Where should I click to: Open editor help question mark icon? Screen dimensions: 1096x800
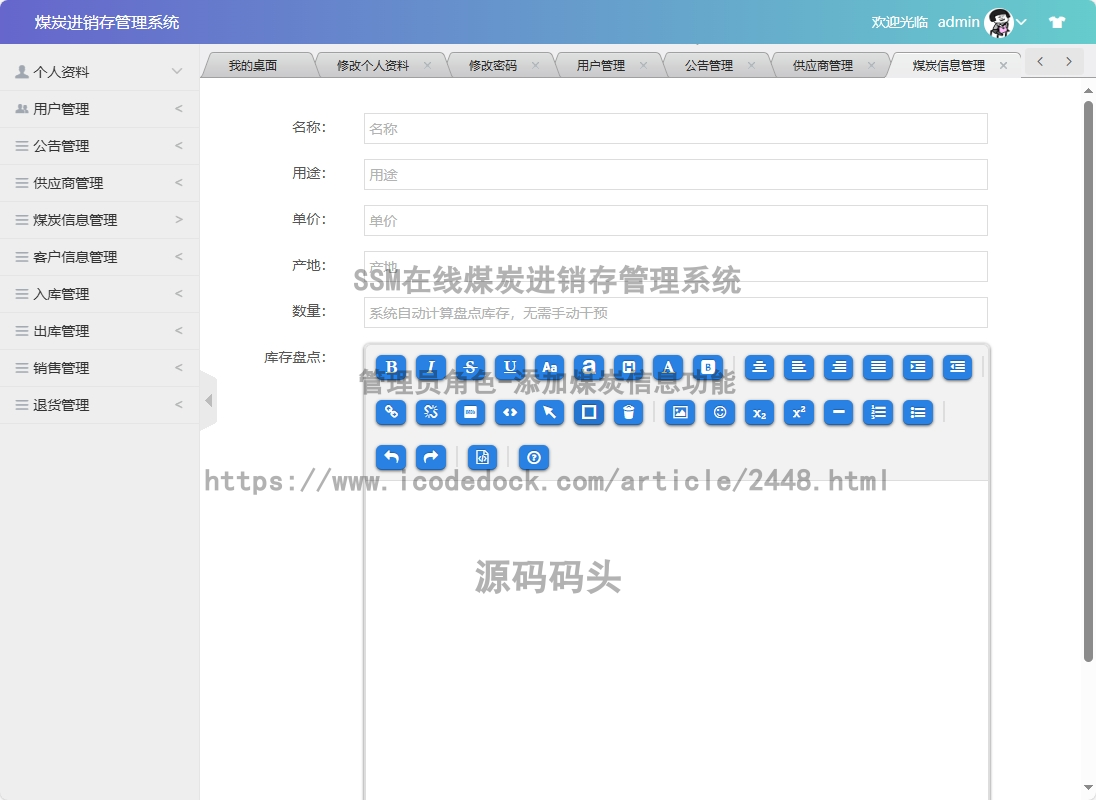tap(534, 457)
